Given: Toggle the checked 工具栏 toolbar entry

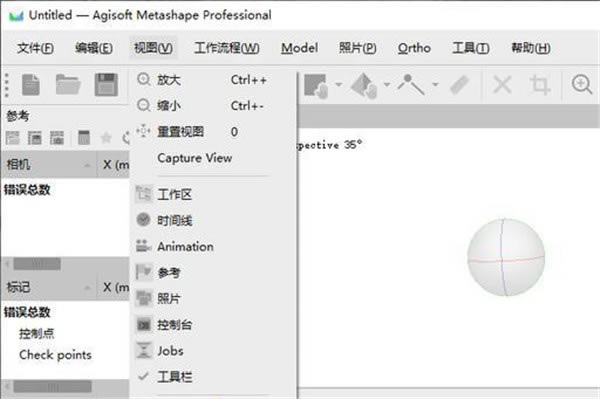Looking at the screenshot, I should 213,377.
